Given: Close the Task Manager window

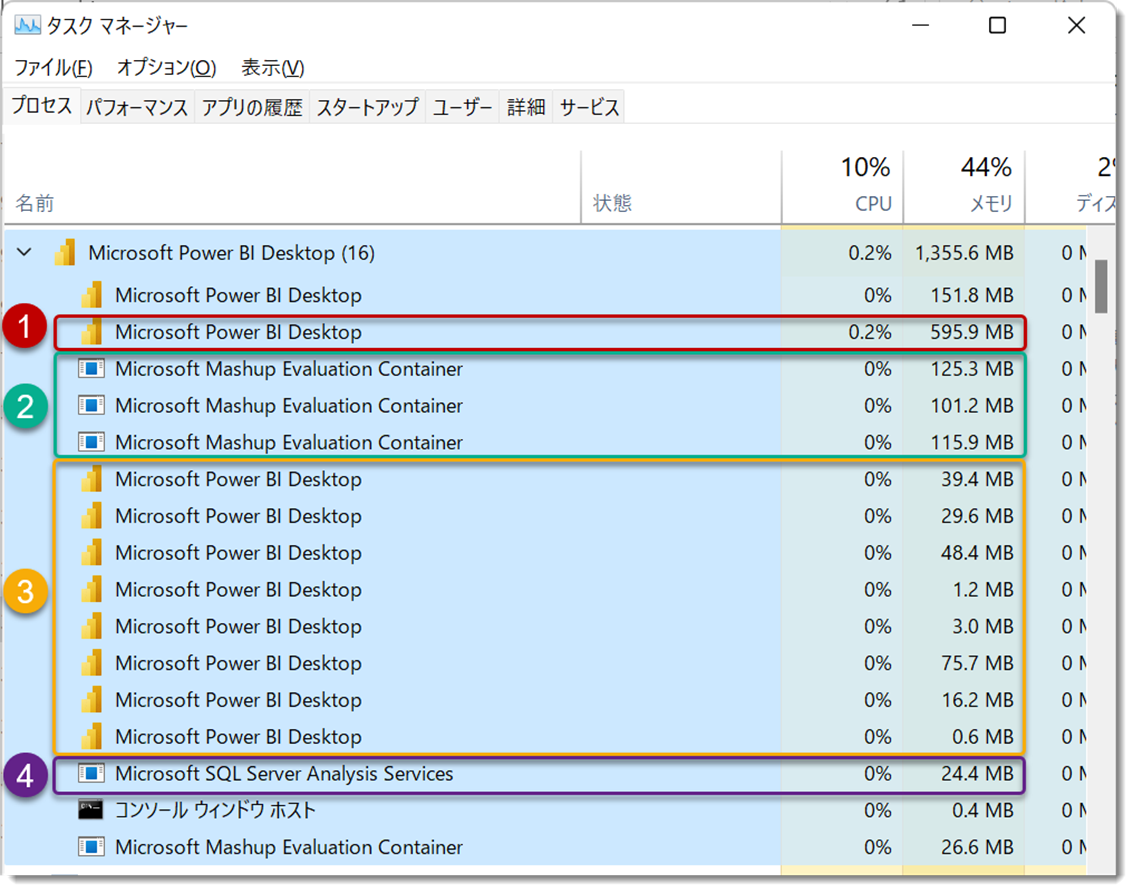Looking at the screenshot, I should [x=1076, y=26].
